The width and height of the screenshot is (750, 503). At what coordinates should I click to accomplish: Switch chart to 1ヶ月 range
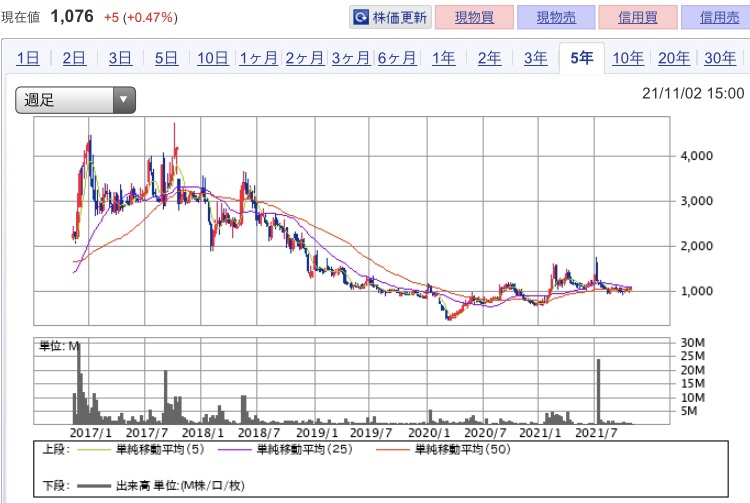click(258, 58)
